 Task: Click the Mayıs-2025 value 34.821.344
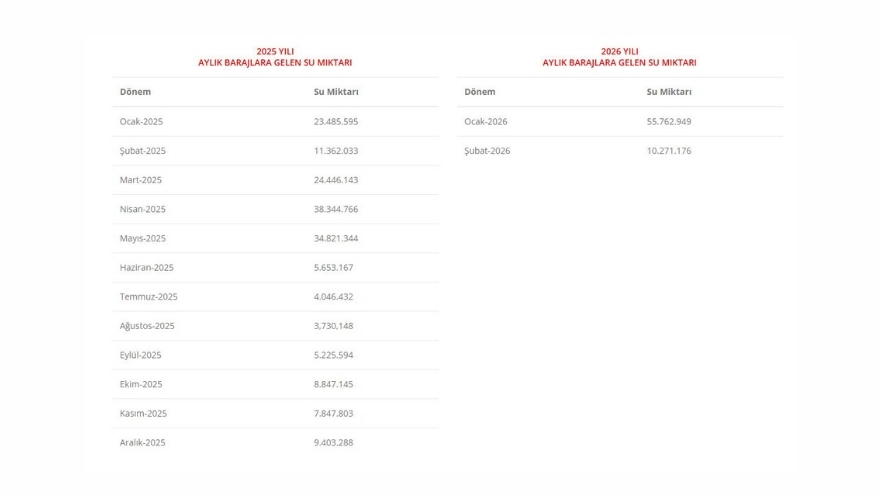[336, 238]
